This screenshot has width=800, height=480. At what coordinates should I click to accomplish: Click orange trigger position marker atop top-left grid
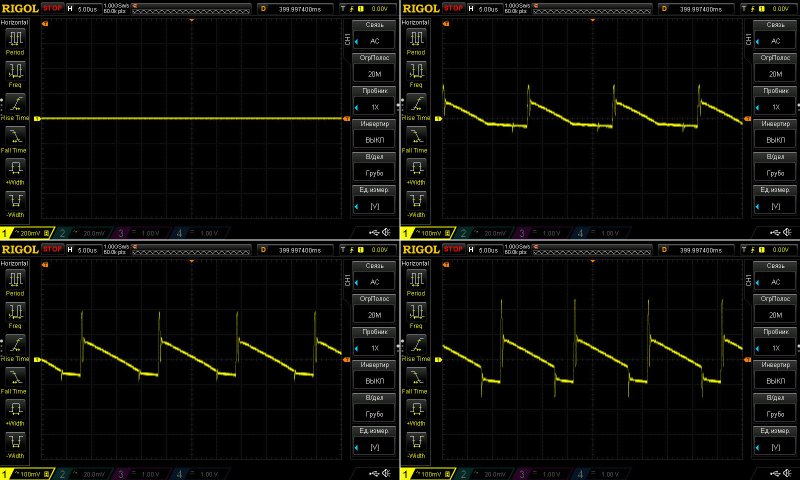tap(192, 20)
